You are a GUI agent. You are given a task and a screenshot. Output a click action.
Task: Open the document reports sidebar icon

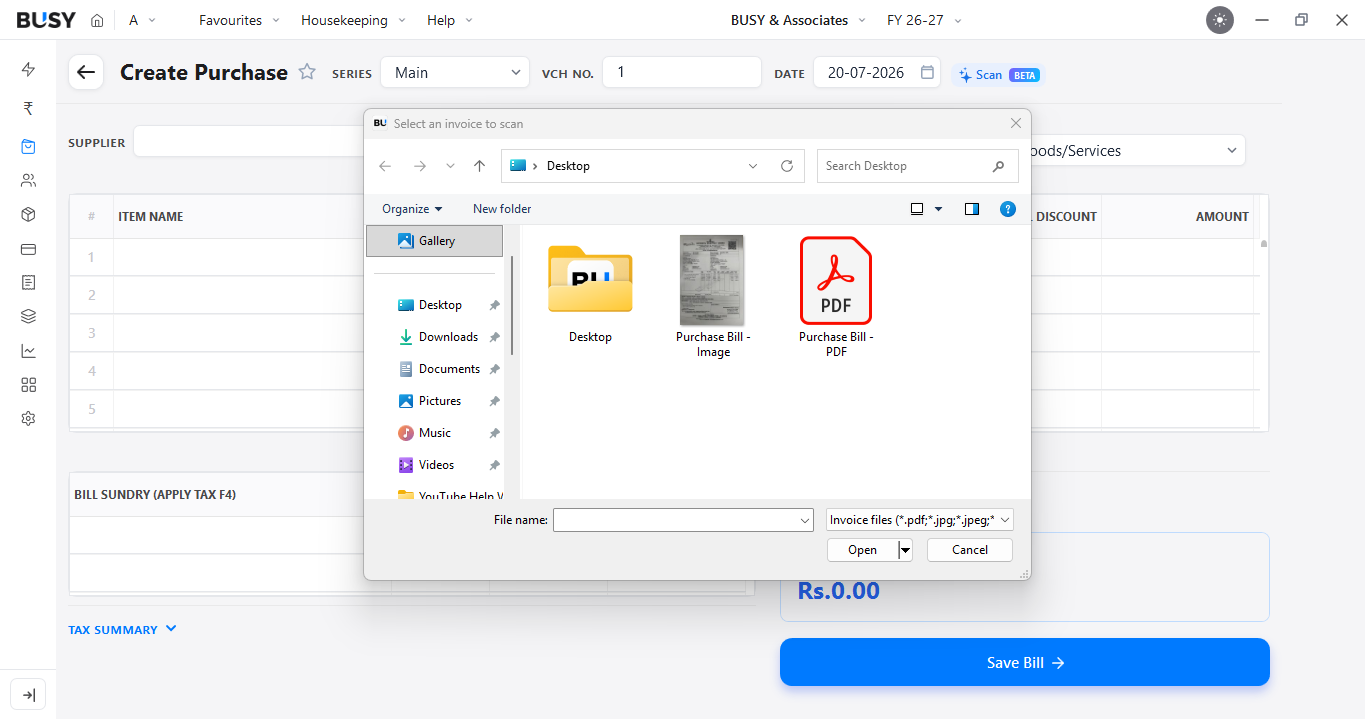(x=28, y=283)
